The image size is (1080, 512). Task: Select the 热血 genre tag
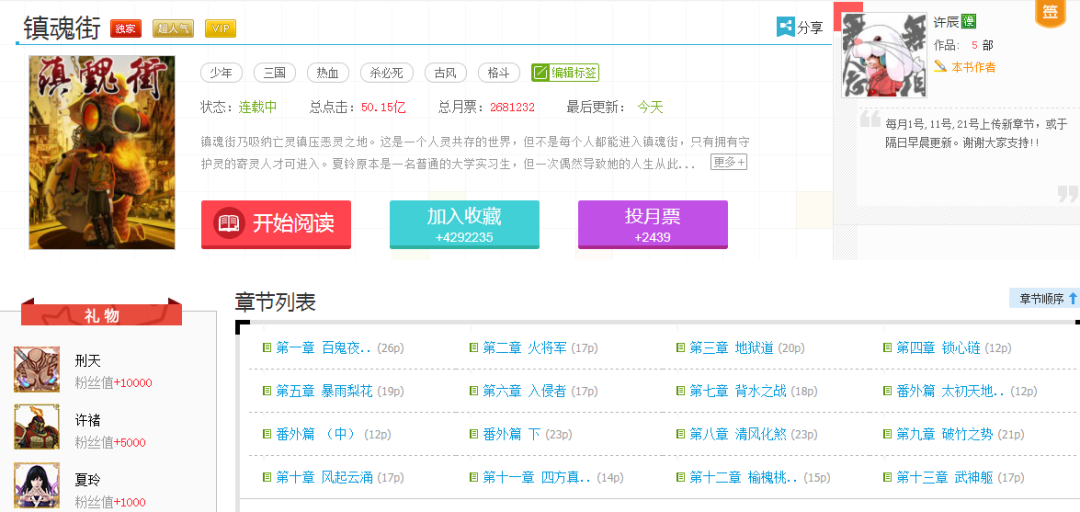tap(328, 72)
